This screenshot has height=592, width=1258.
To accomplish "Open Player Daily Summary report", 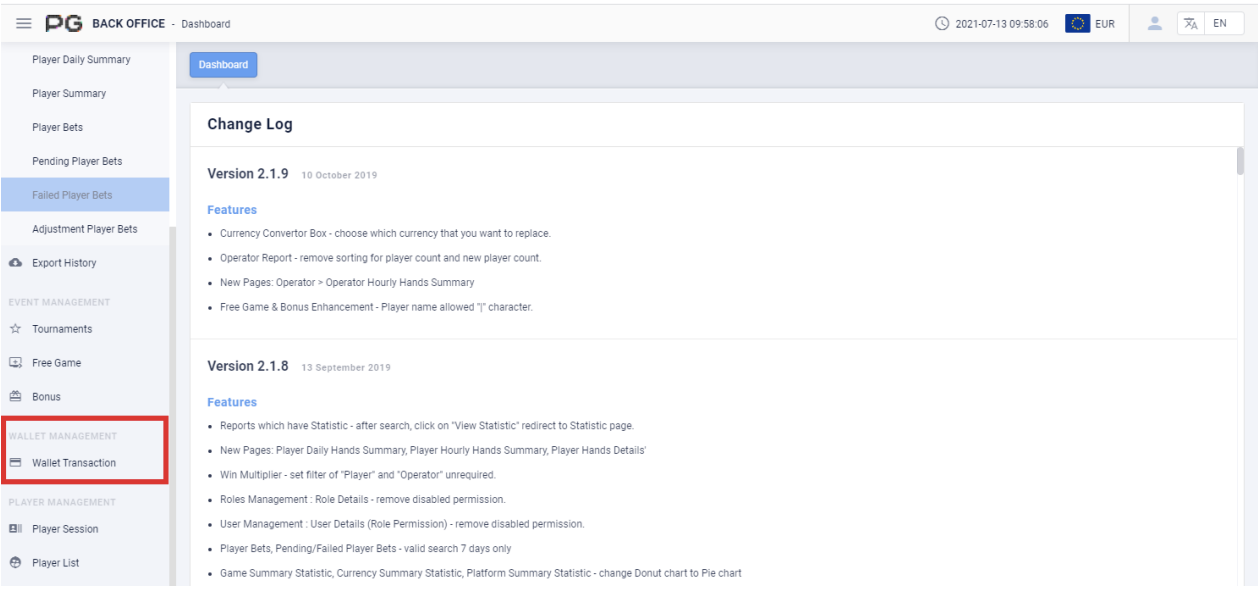I will point(81,60).
